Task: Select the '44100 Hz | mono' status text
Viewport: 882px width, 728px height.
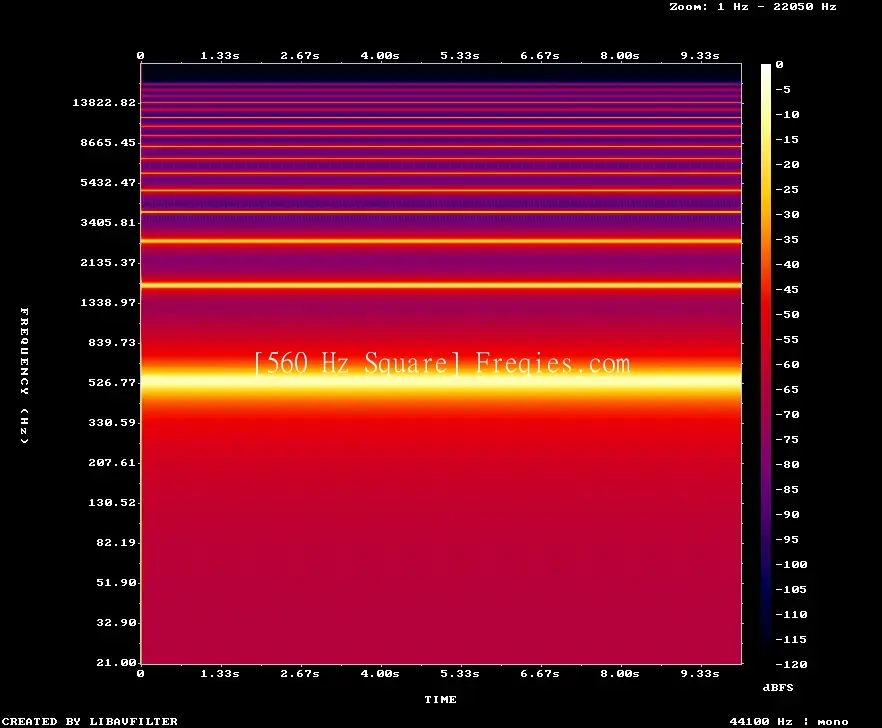Action: pos(789,721)
